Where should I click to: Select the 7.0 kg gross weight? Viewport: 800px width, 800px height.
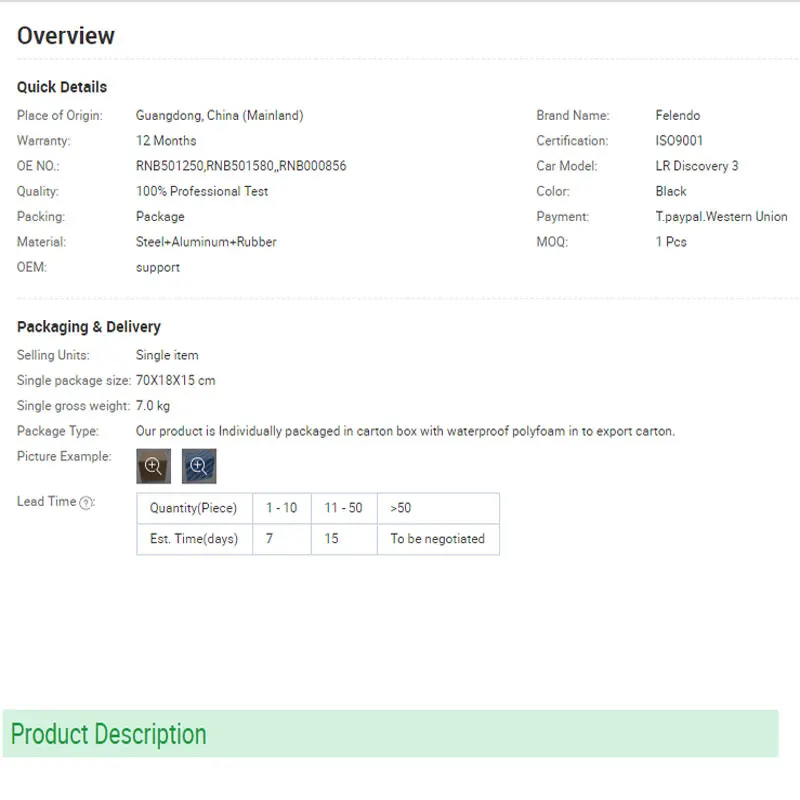point(153,406)
